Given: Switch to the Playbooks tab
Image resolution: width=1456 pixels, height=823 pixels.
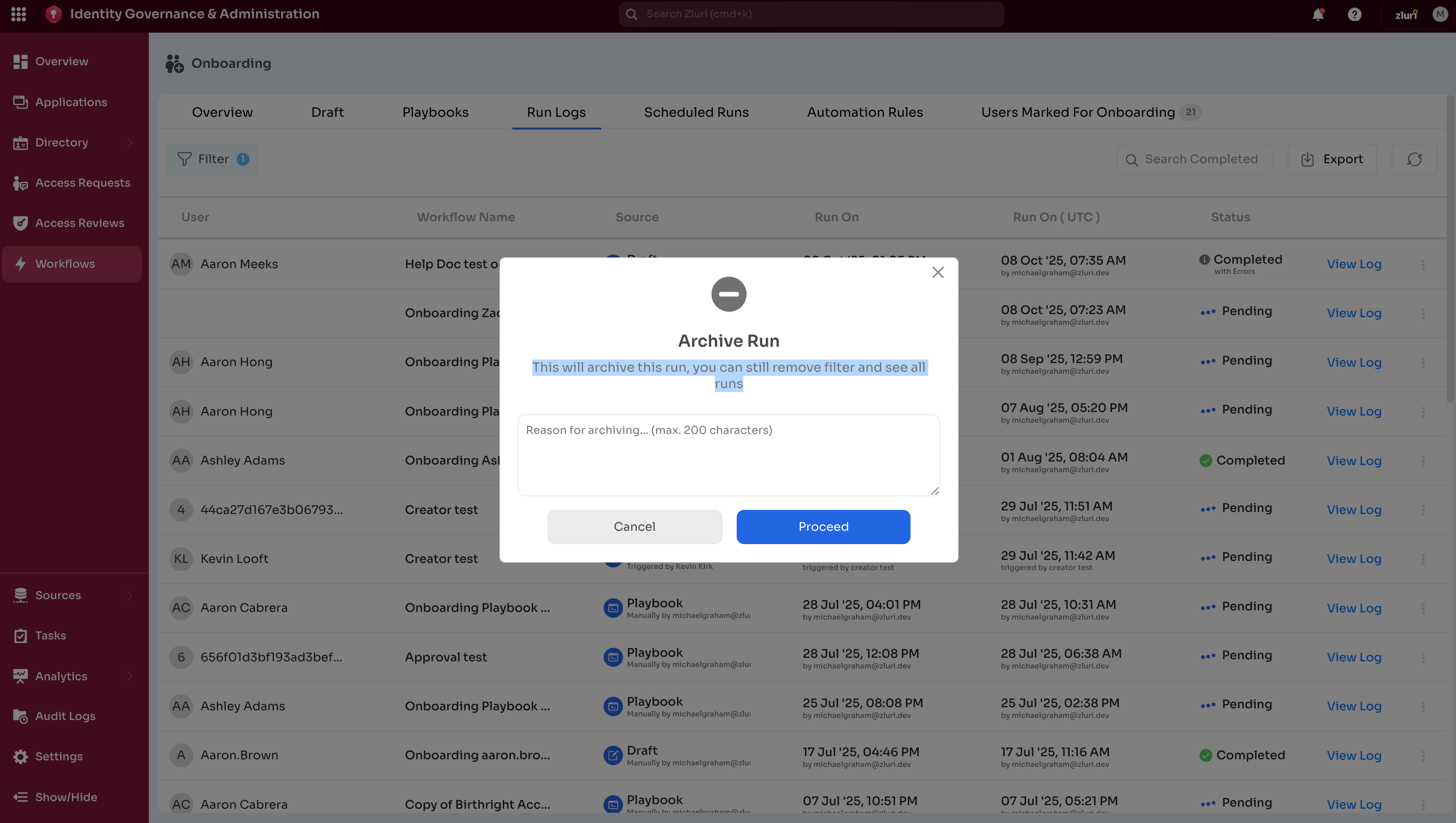Looking at the screenshot, I should pos(435,113).
